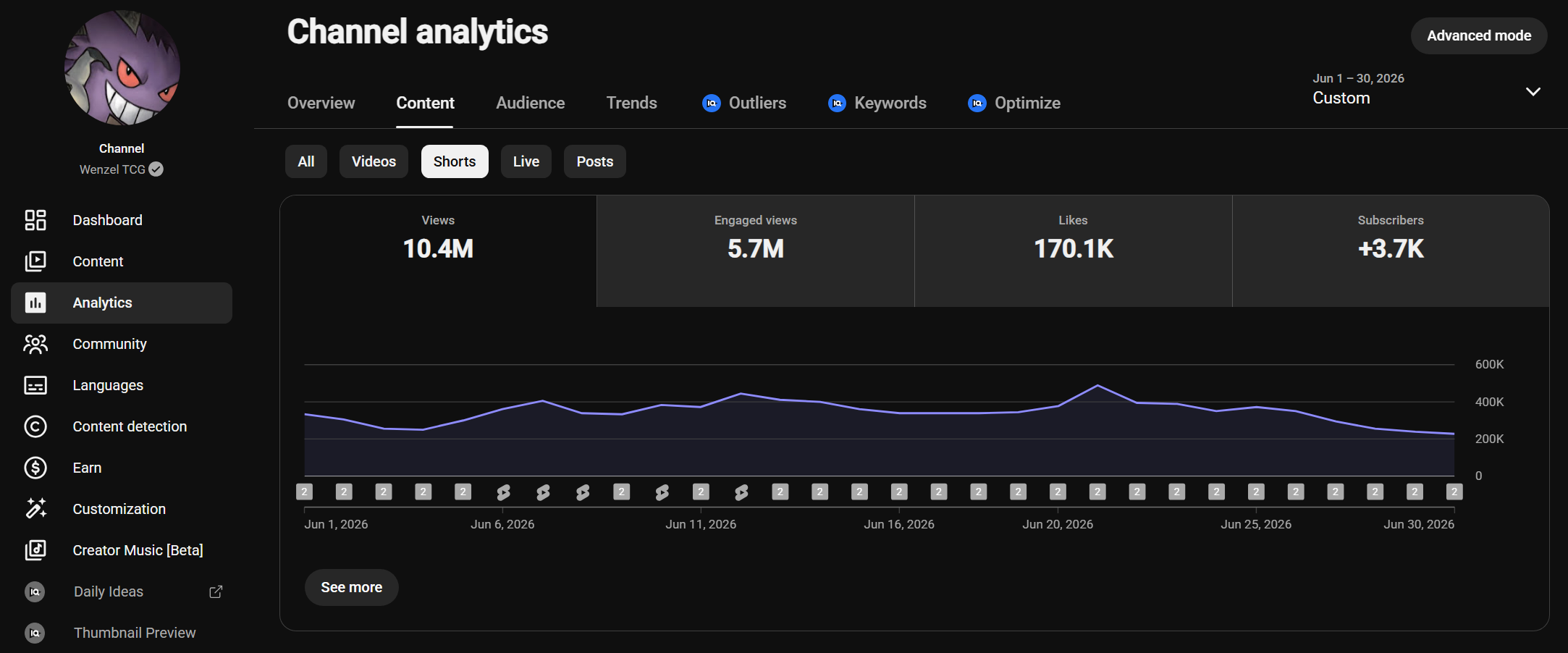
Task: Show Likes 170.1K chart
Action: [x=1074, y=250]
